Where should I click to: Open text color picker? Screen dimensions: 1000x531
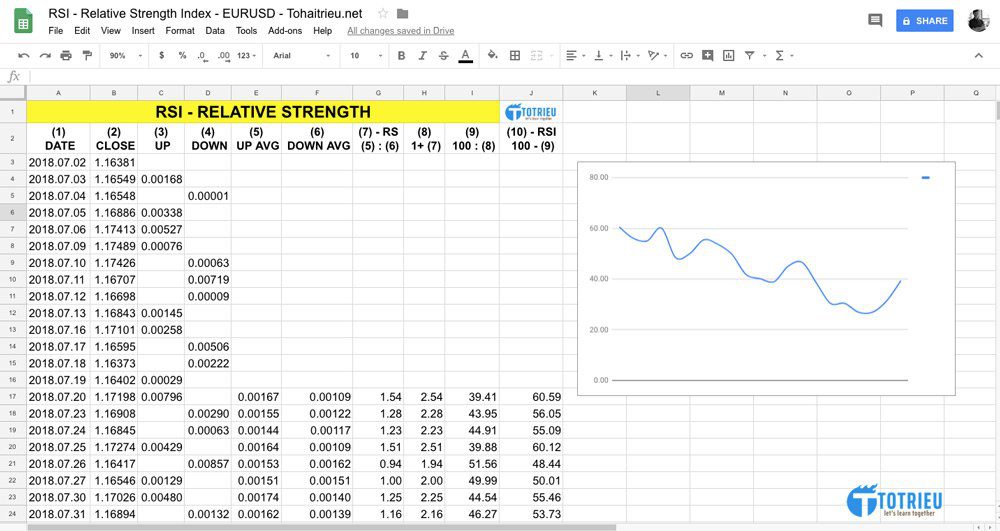[466, 55]
